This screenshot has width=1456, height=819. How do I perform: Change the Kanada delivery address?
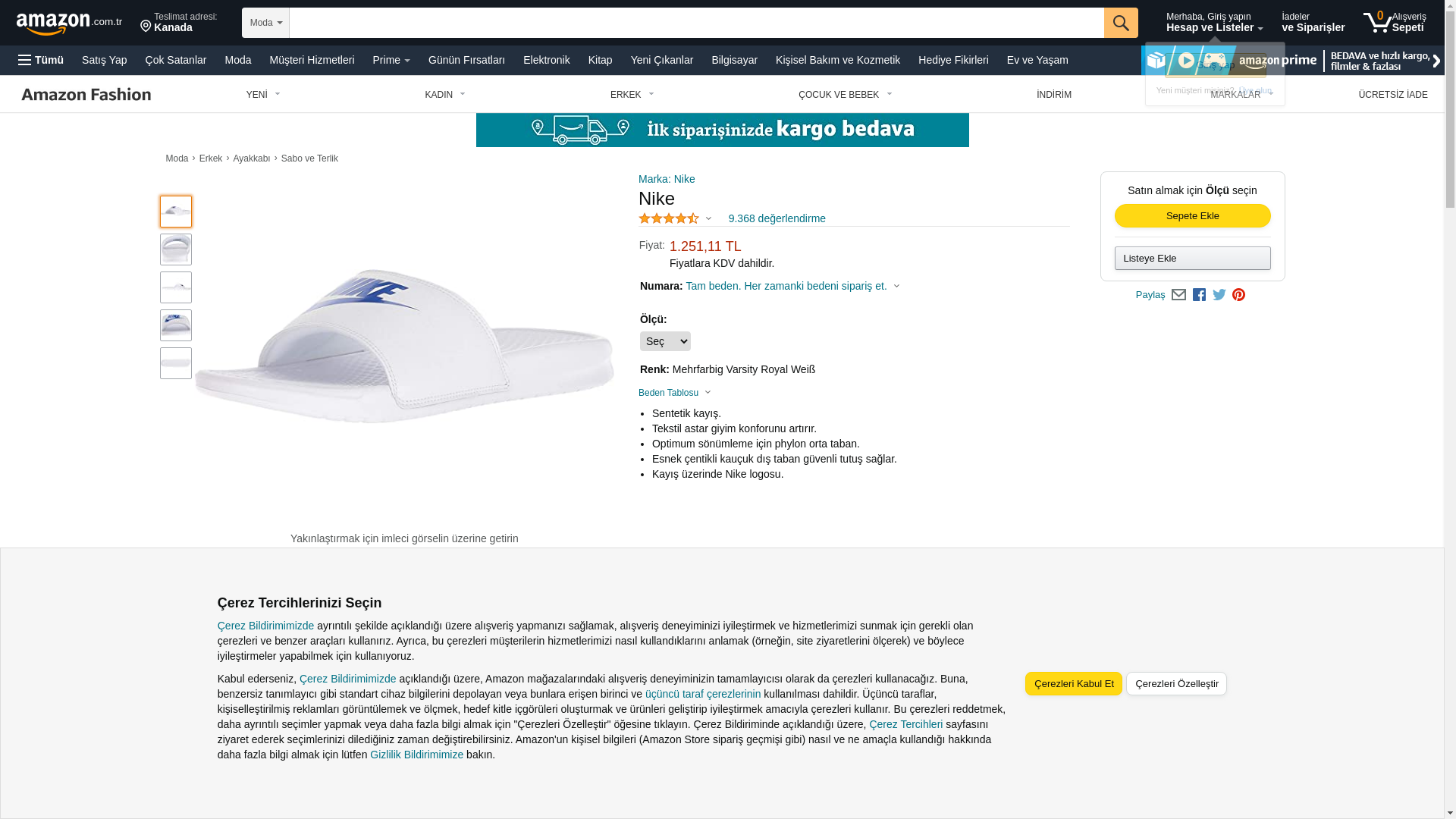pos(179,22)
